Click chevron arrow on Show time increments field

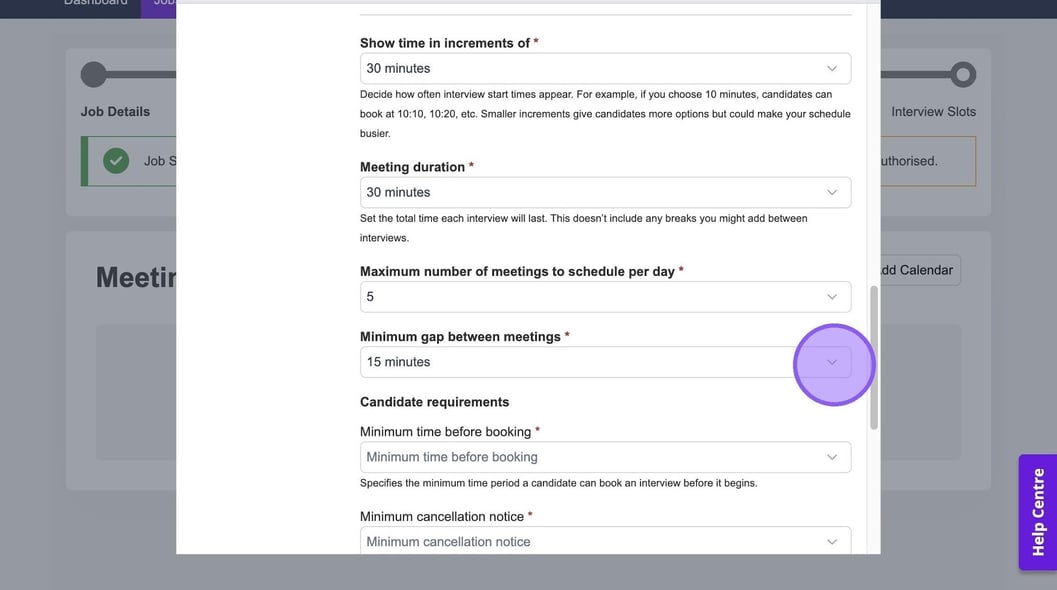(831, 69)
